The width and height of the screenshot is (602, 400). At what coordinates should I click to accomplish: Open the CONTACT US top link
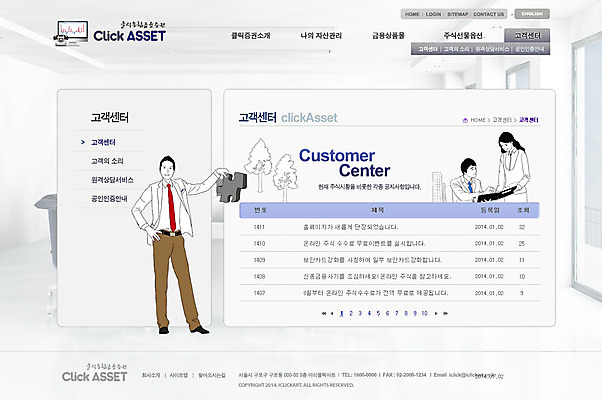(x=488, y=14)
